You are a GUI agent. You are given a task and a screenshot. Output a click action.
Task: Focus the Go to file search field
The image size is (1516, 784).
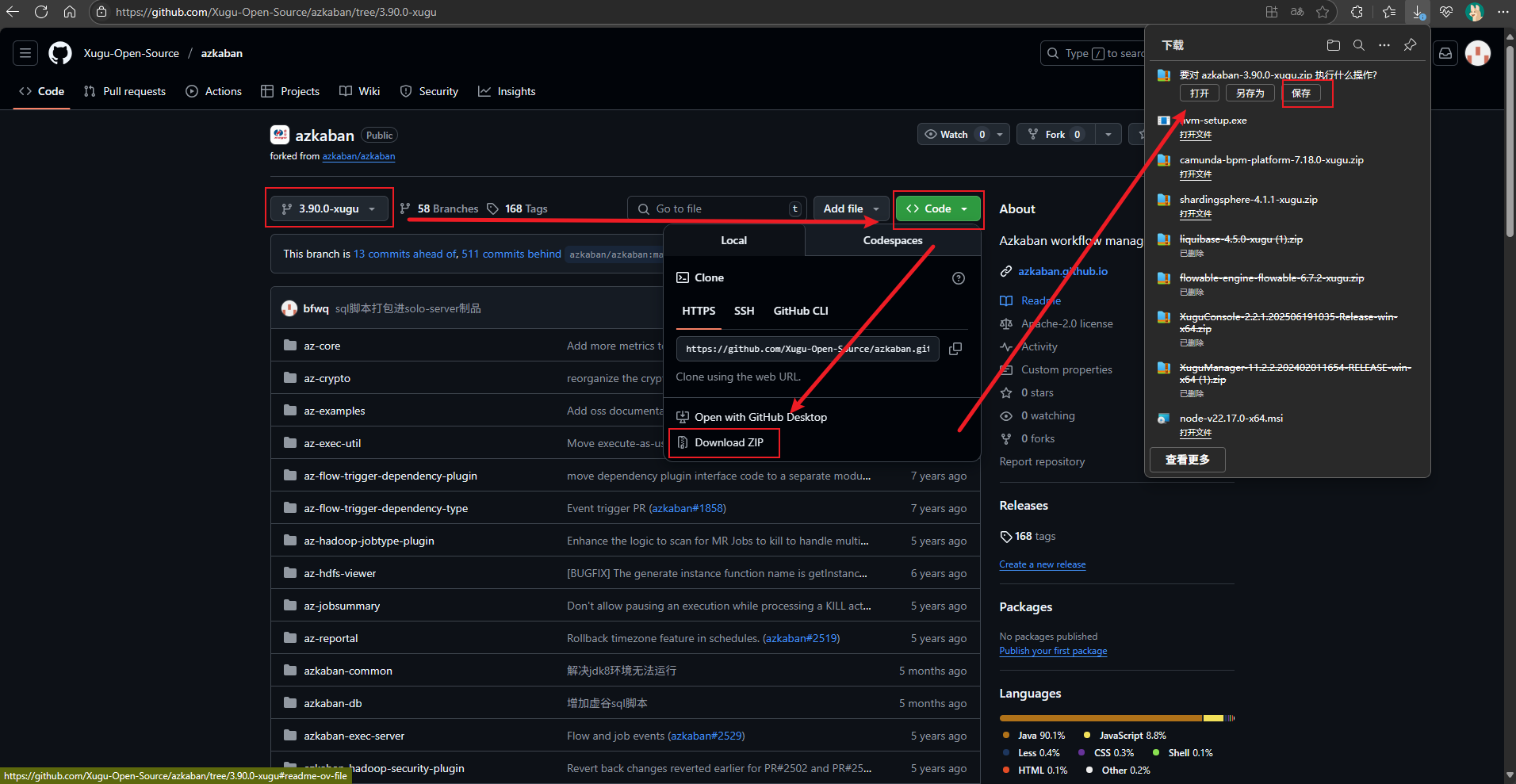pos(718,208)
